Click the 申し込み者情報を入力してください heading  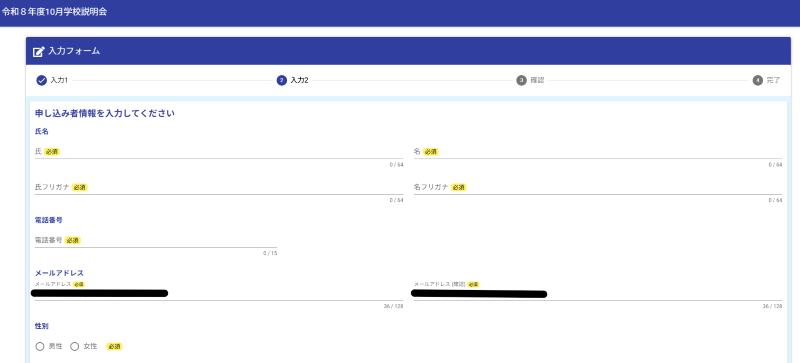[105, 113]
